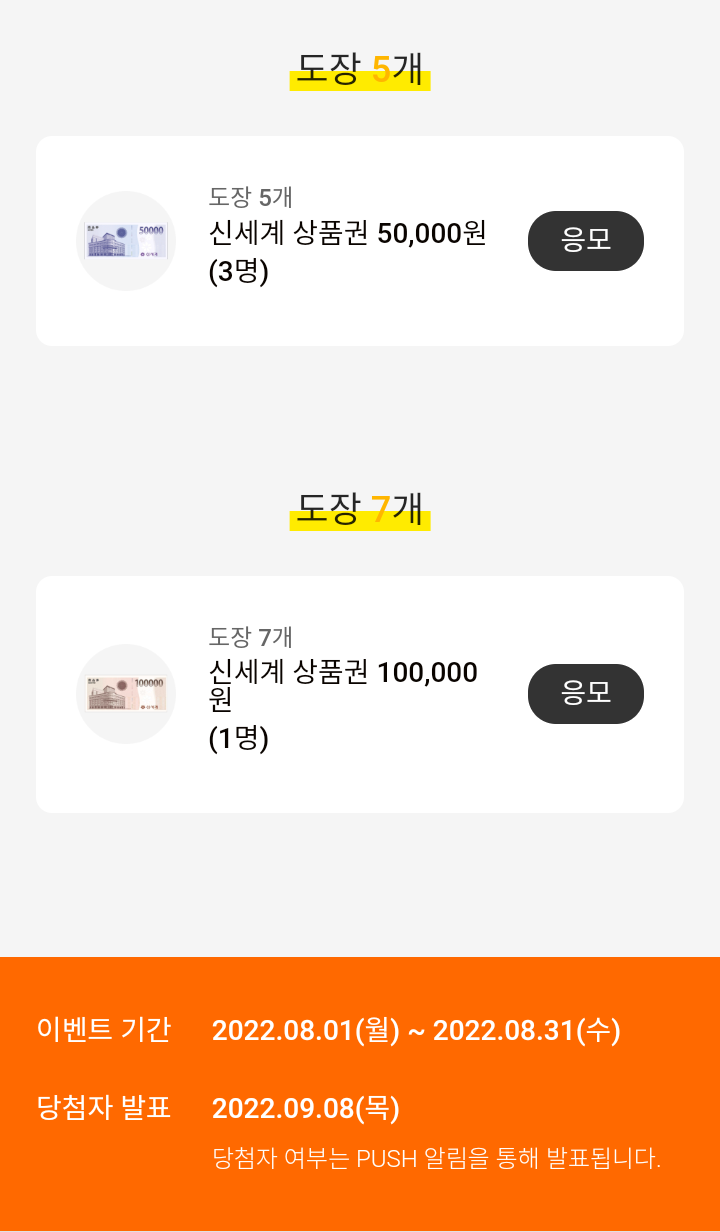Click the event start date 2022.08.01(월)

306,1030
